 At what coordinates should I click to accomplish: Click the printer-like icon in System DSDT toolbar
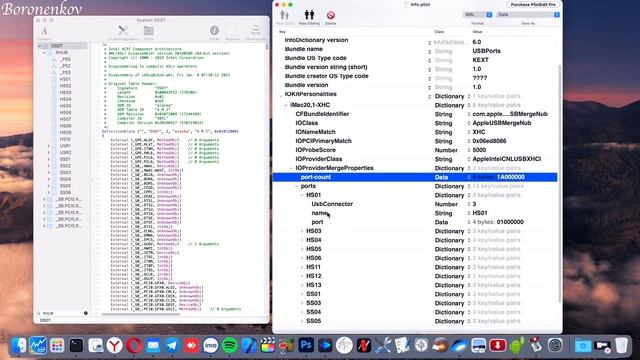256,30
